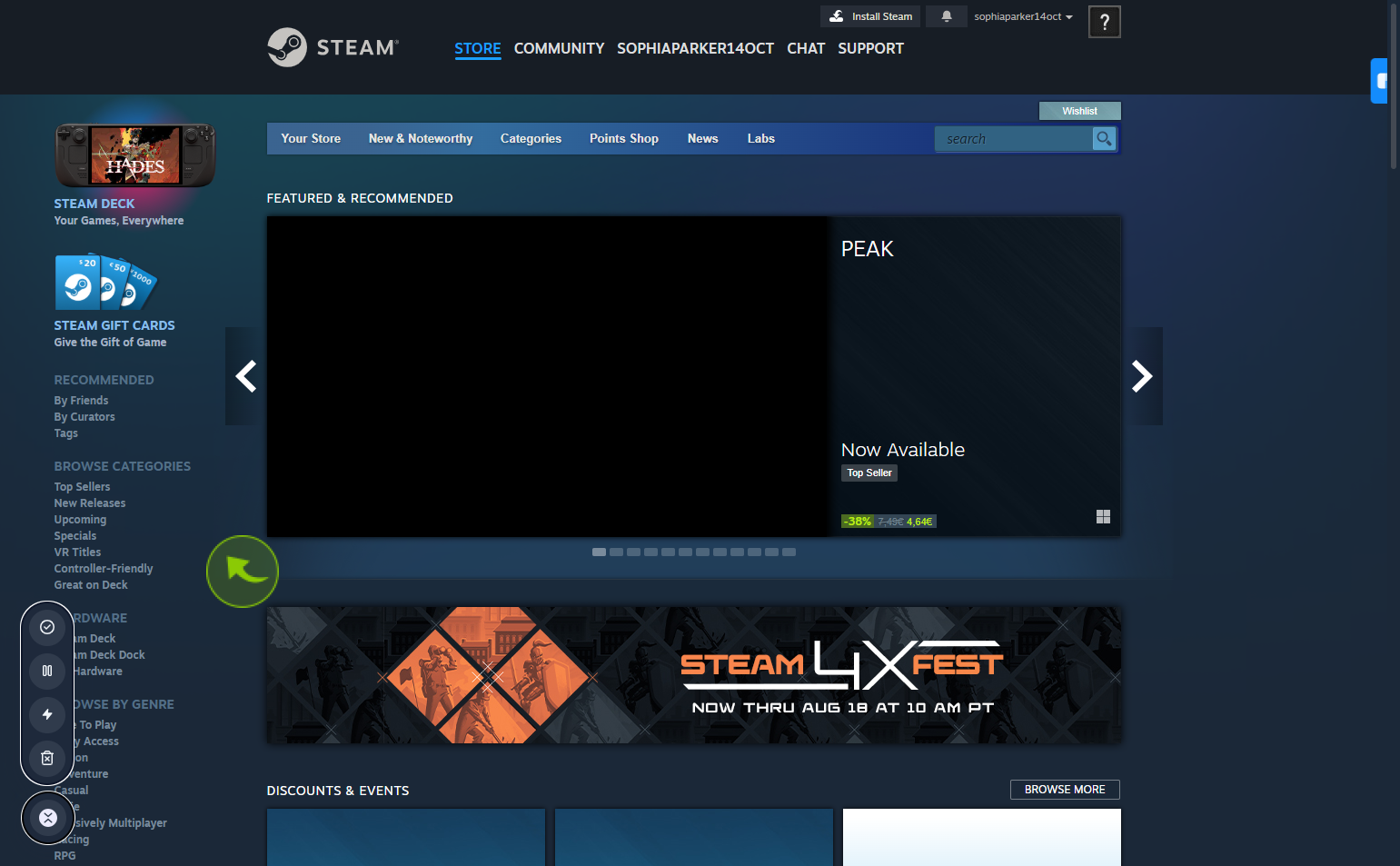1400x866 pixels.
Task: Open the News tab
Action: point(702,138)
